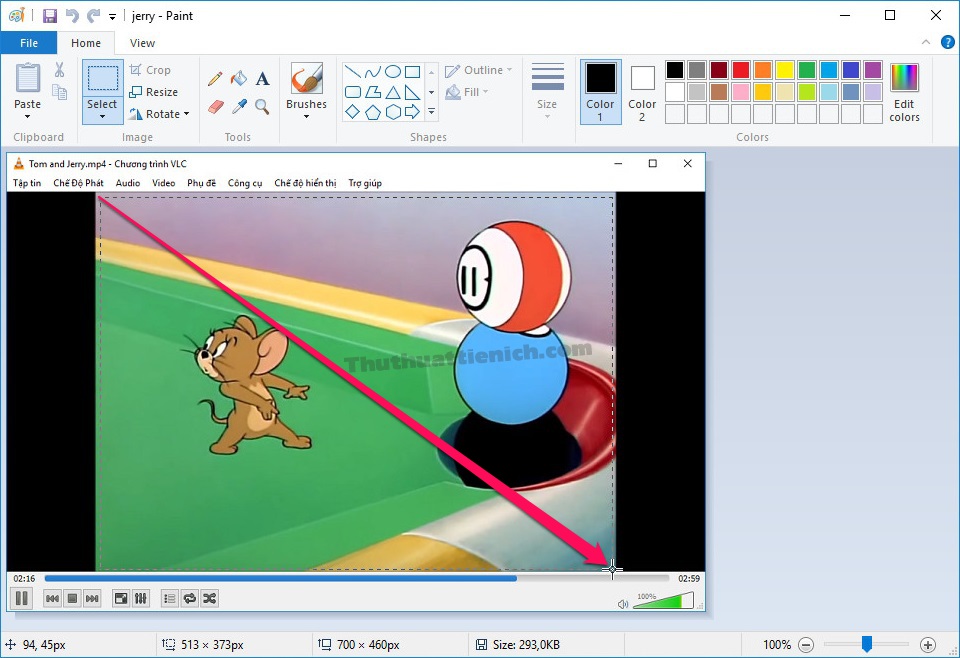Open Paint Help question mark icon
The height and width of the screenshot is (658, 960).
948,42
